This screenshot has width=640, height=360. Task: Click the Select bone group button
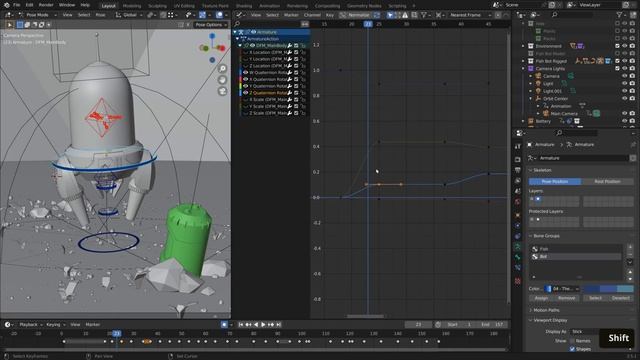[596, 298]
